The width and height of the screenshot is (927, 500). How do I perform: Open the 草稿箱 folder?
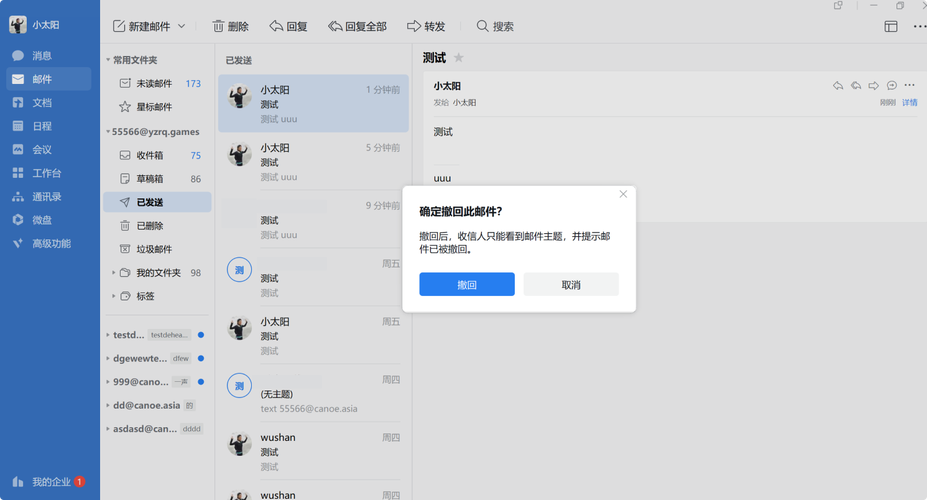[157, 178]
